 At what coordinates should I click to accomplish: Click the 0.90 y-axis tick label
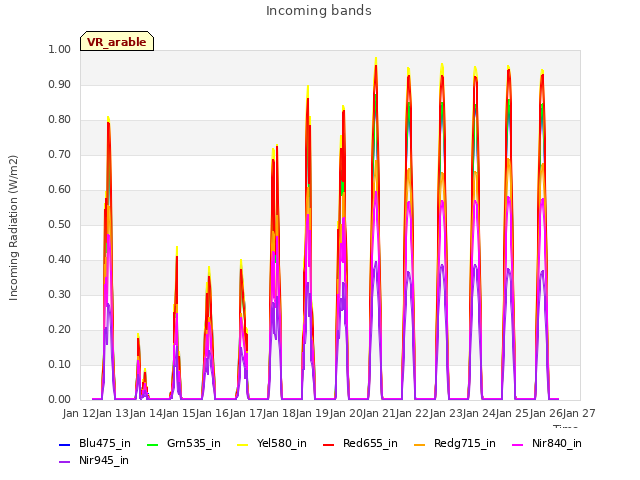coord(60,84)
